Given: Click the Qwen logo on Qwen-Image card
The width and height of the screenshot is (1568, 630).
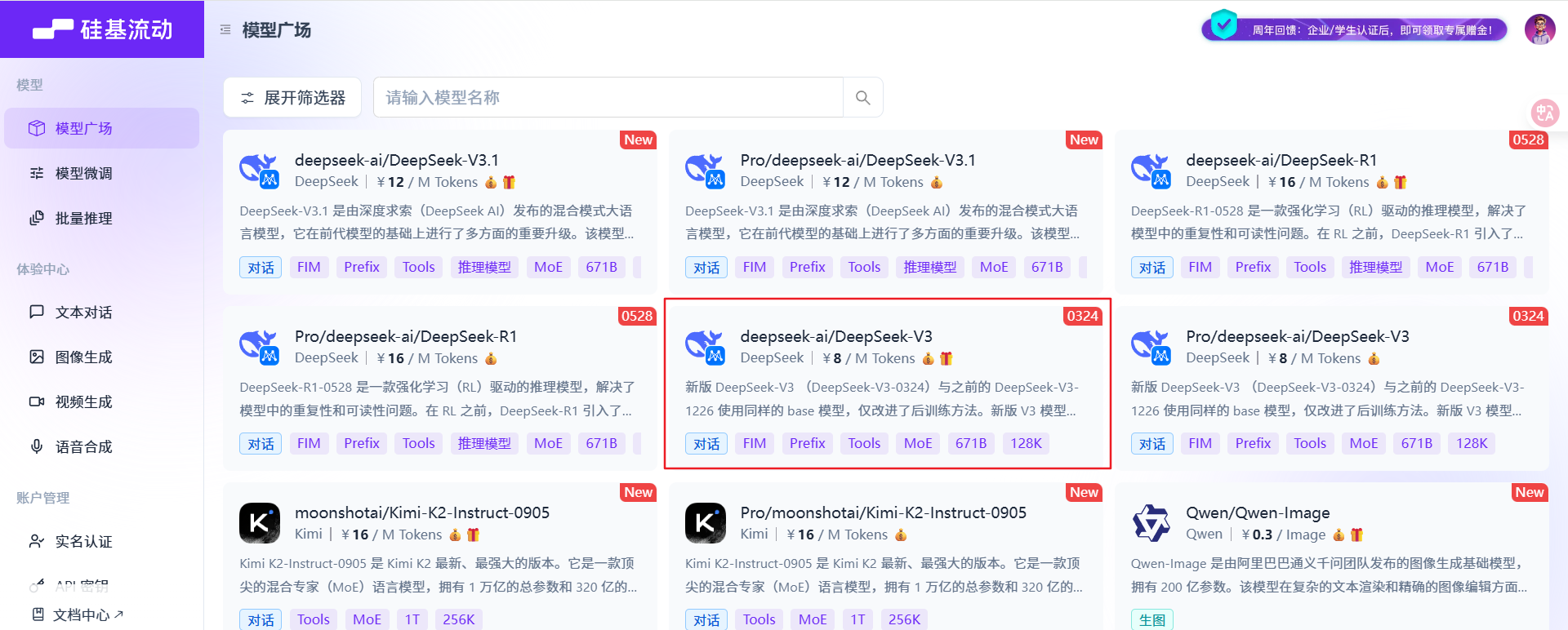Looking at the screenshot, I should (1151, 523).
